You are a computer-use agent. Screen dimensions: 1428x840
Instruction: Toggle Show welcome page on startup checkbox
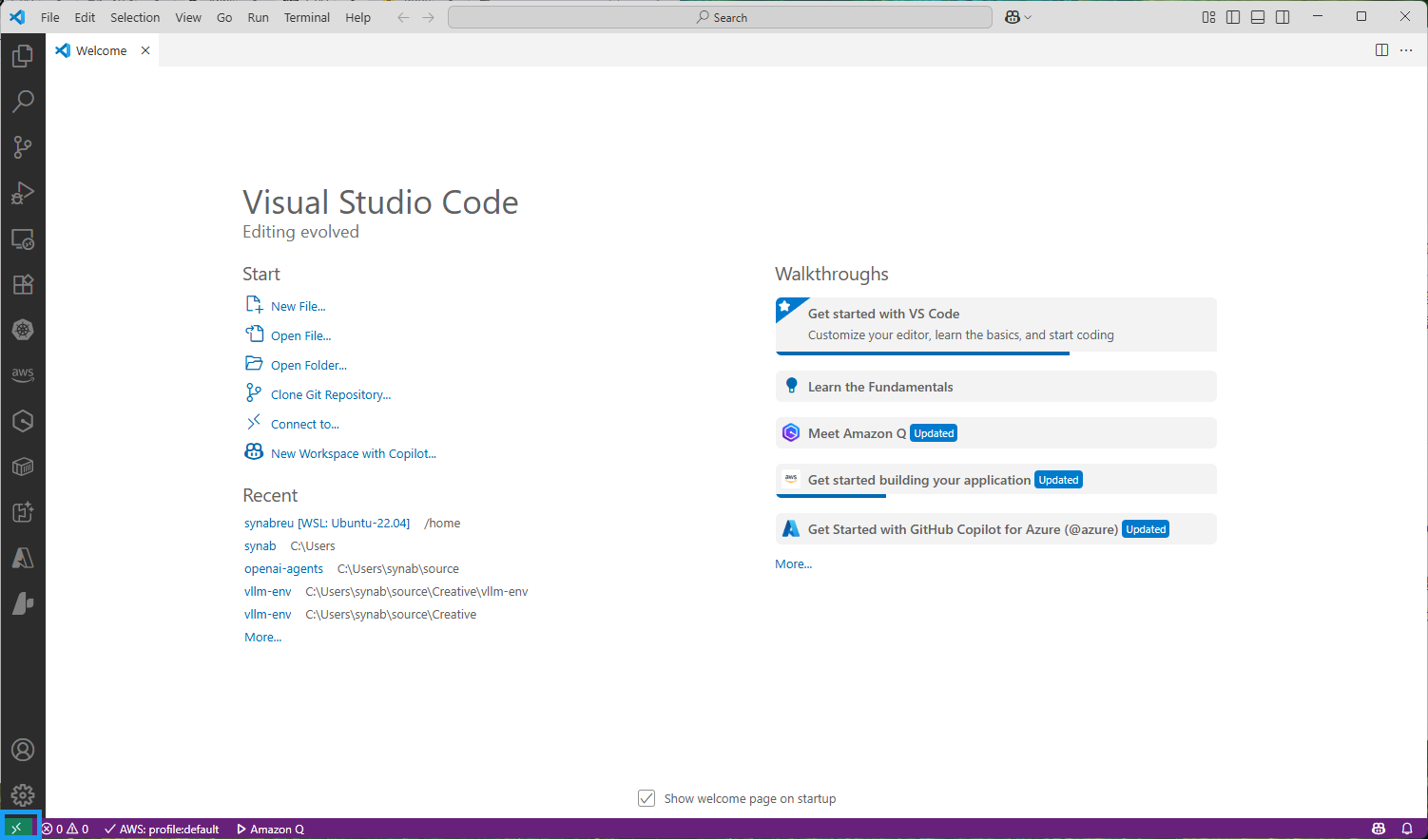646,798
